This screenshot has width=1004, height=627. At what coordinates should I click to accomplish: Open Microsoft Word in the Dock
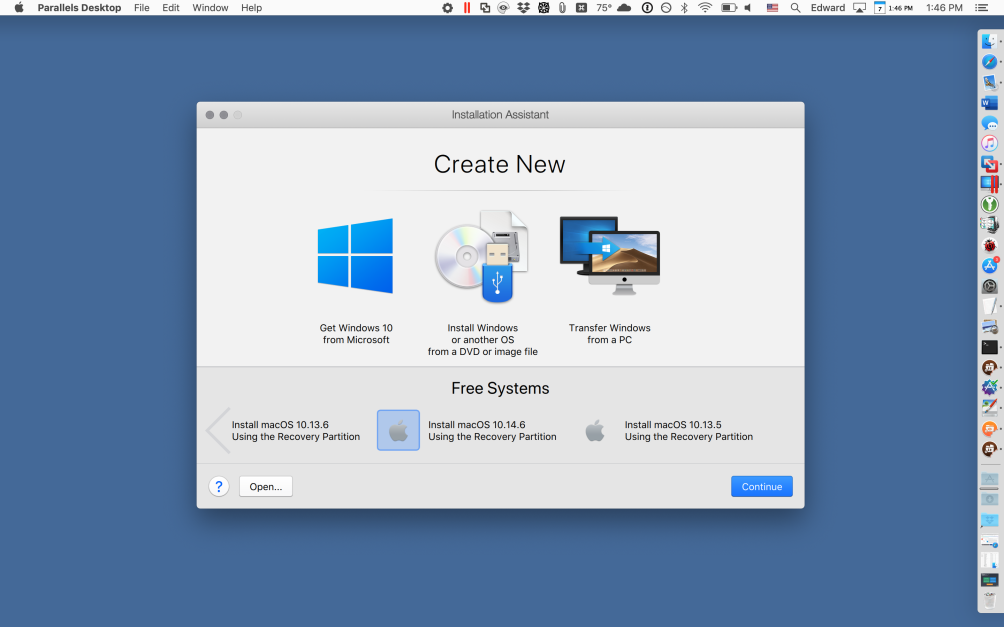coord(989,102)
